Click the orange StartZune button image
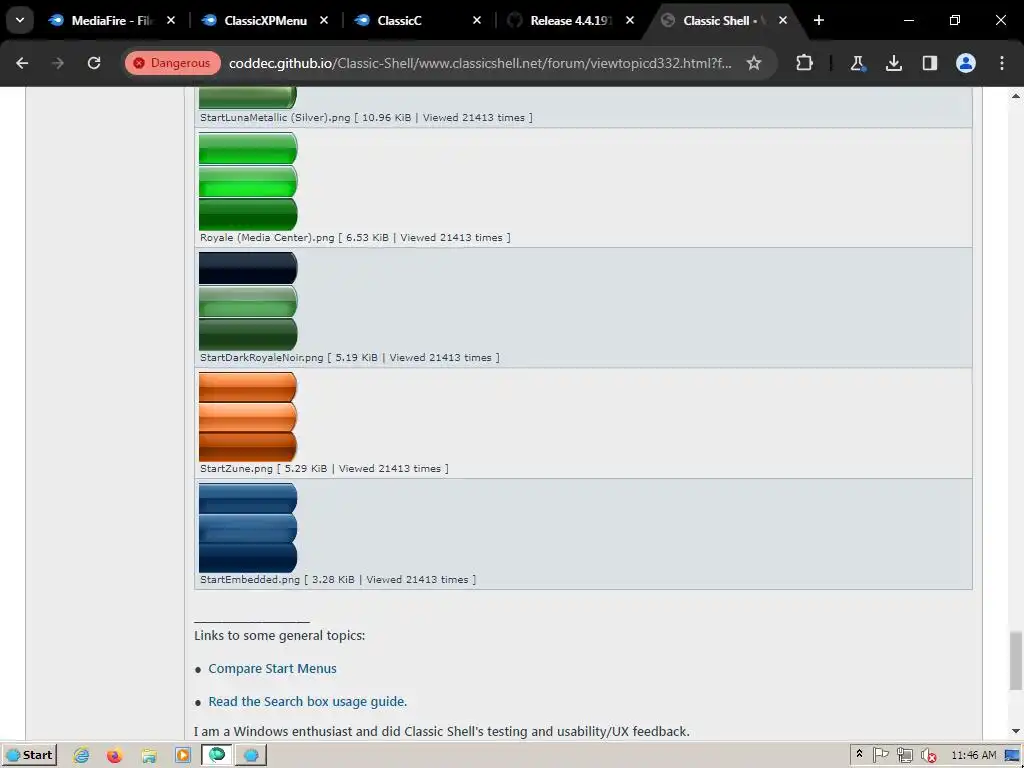 [x=248, y=417]
